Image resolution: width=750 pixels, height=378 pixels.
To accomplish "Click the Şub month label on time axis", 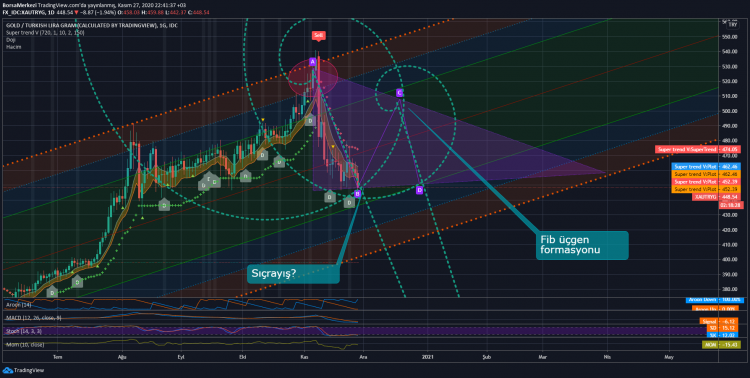I will coord(487,357).
